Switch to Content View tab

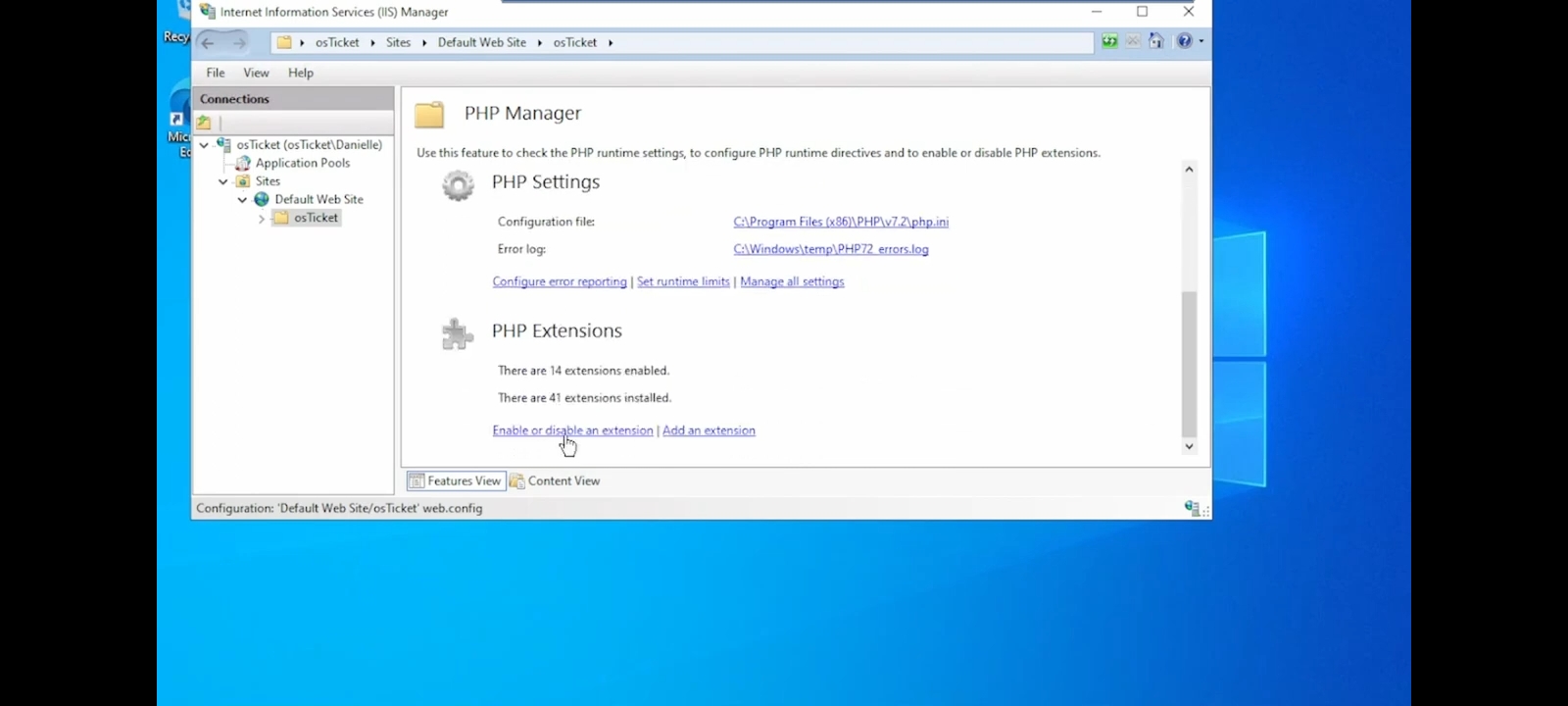tap(555, 480)
